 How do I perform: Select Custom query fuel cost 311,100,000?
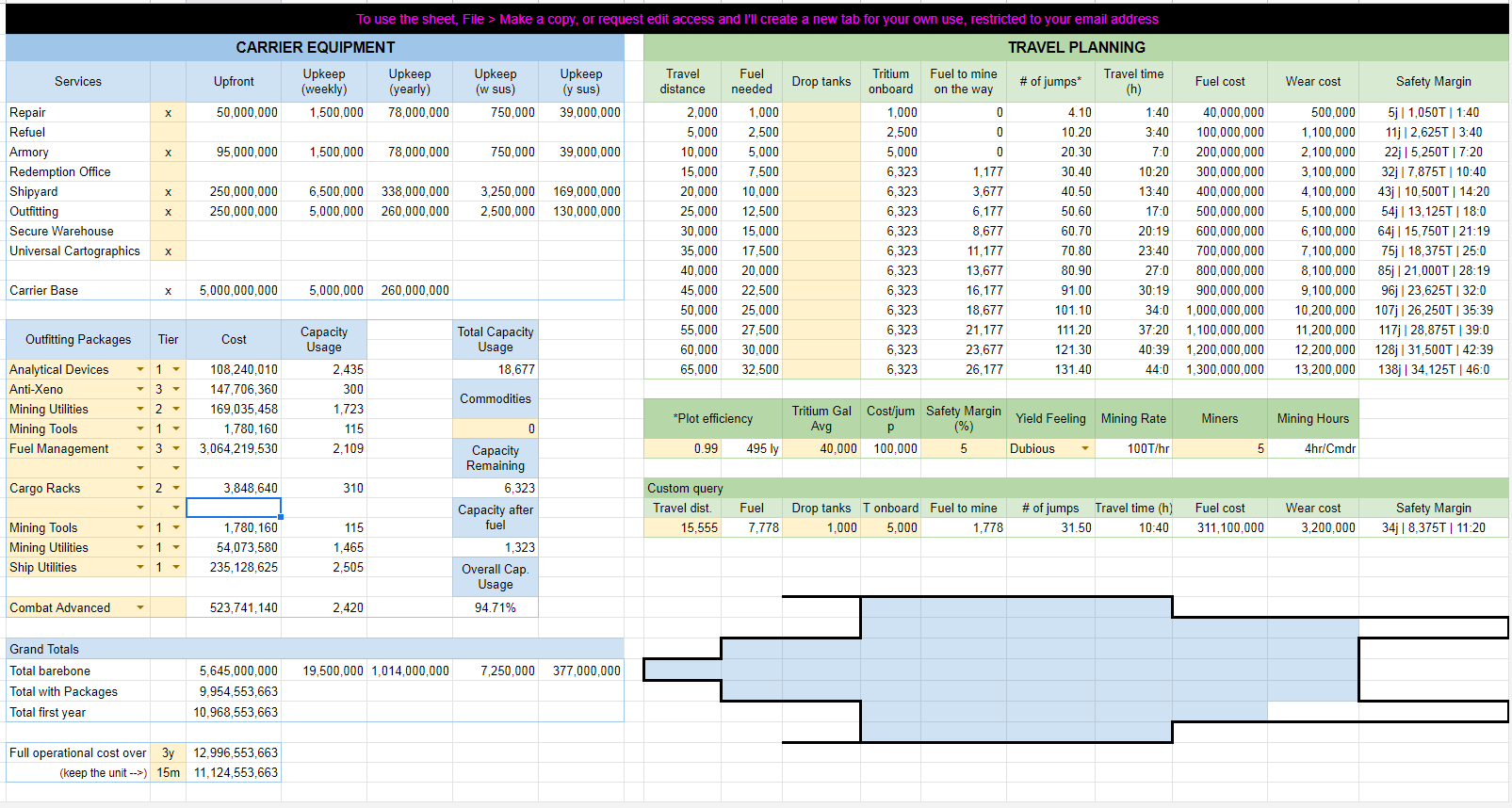[1220, 528]
